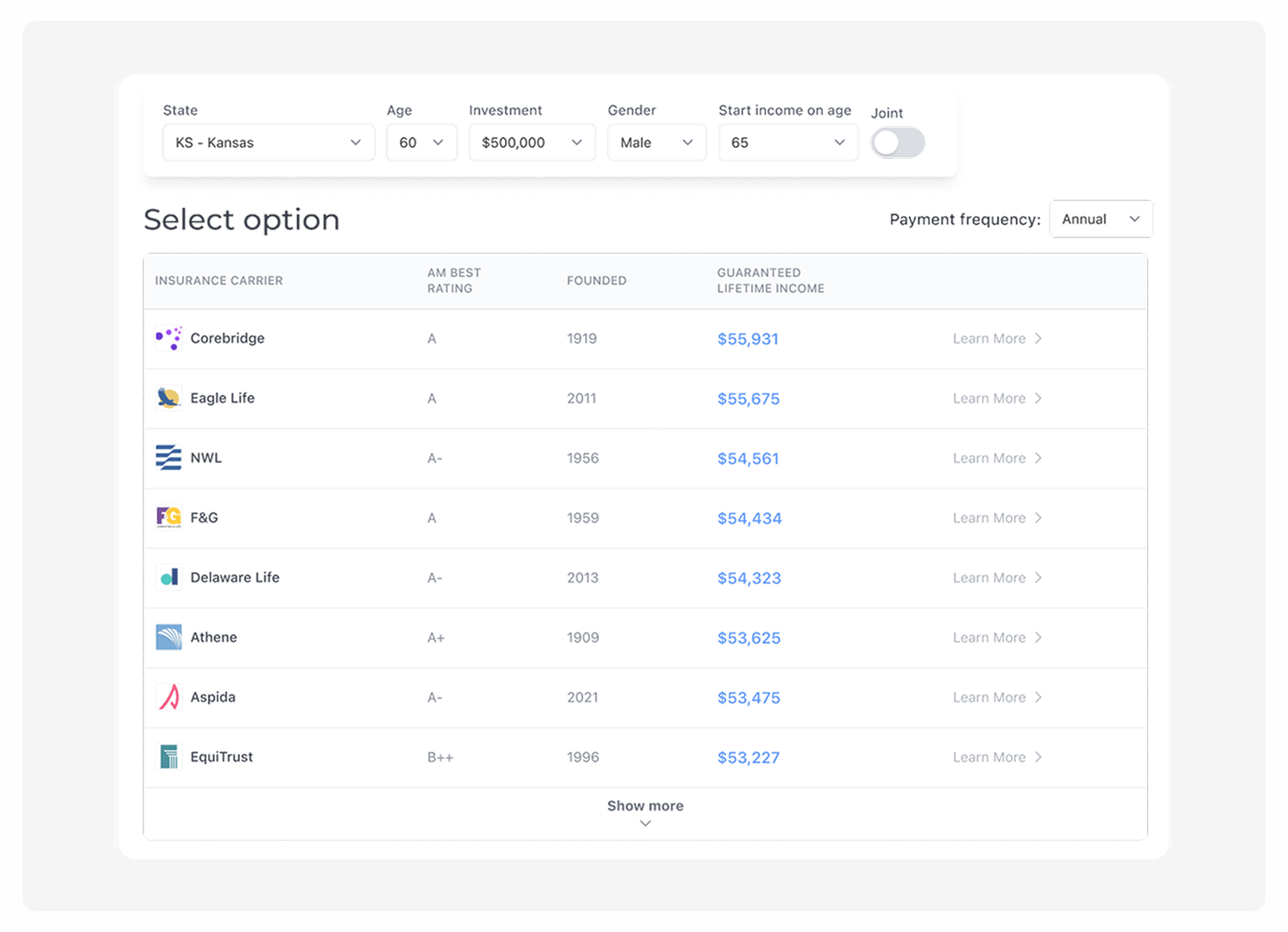Click Learn More for Athene

point(997,638)
